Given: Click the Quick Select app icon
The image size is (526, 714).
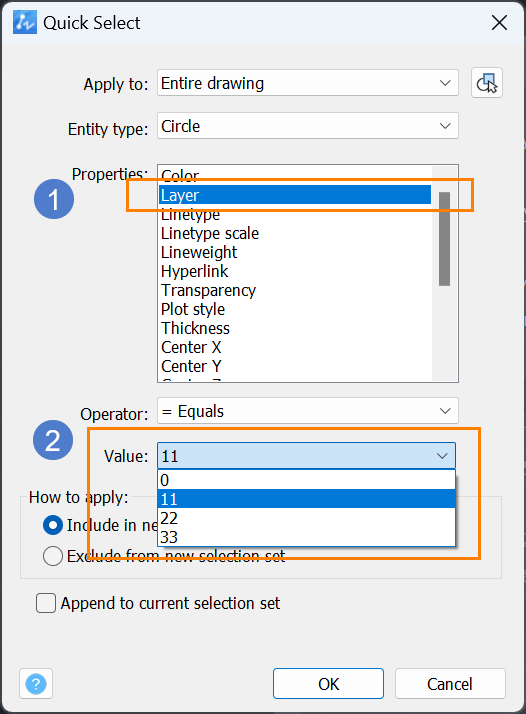Looking at the screenshot, I should (25, 22).
